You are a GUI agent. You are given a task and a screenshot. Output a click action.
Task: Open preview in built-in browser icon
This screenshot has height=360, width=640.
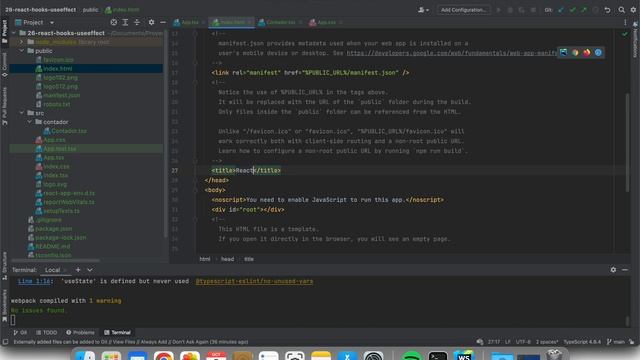(x=563, y=52)
